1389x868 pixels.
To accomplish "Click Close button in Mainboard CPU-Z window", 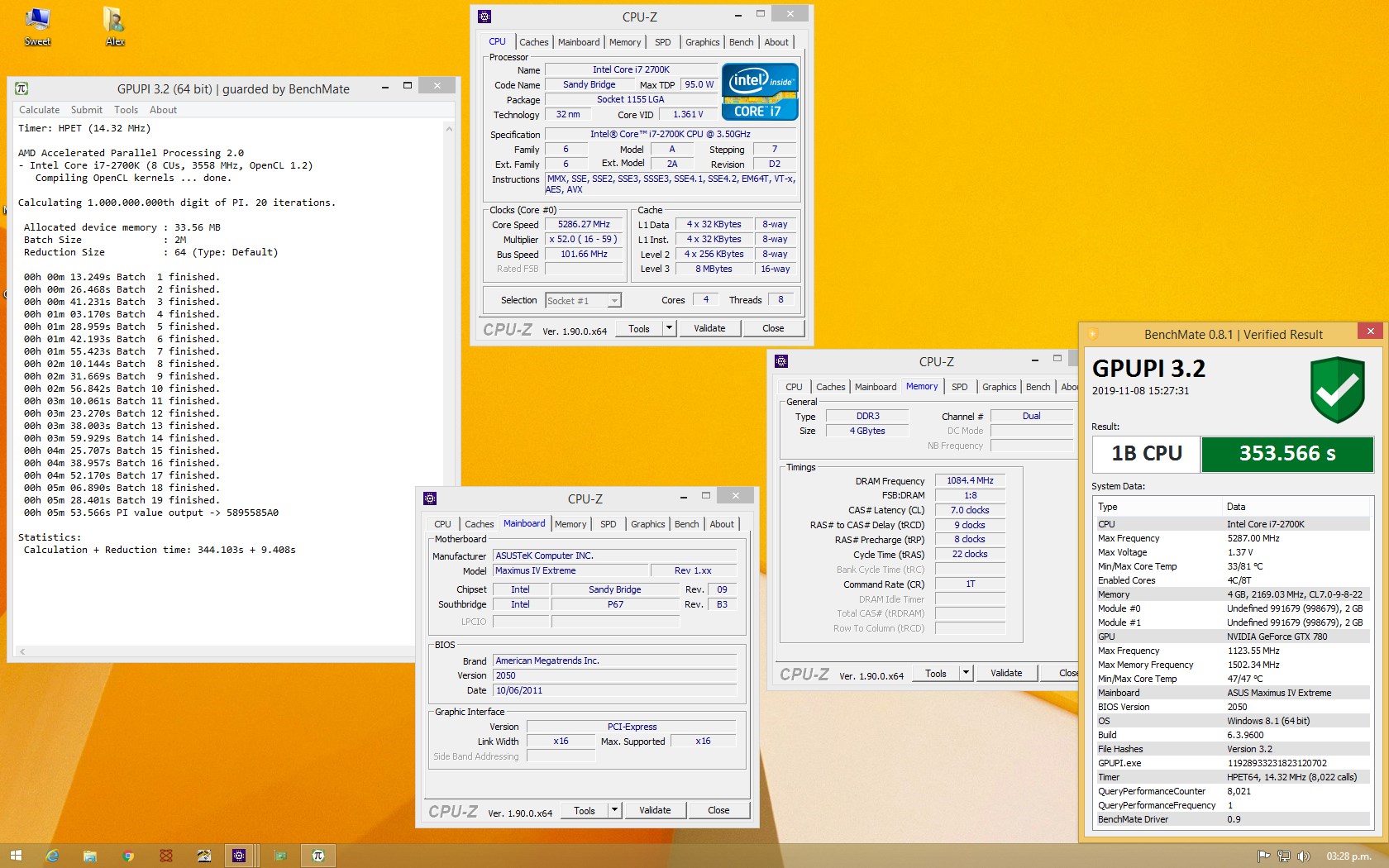I will (x=718, y=810).
